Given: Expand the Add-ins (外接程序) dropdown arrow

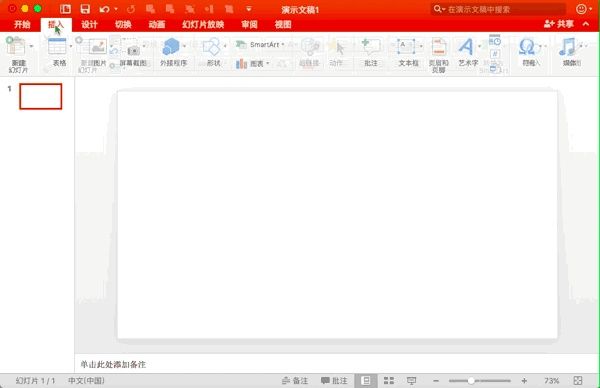Looking at the screenshot, I should point(184,46).
